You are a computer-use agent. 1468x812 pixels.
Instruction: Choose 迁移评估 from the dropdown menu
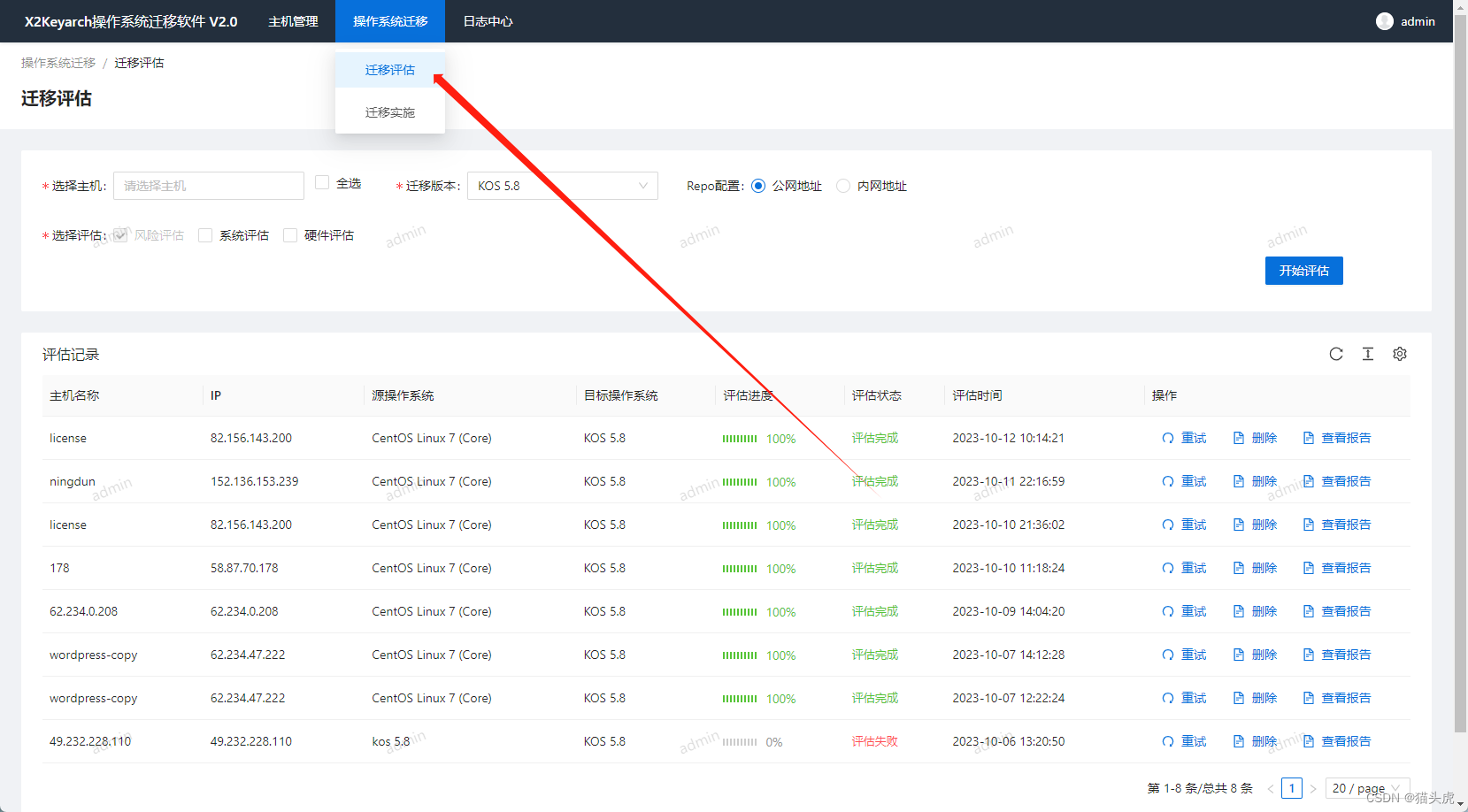[390, 70]
